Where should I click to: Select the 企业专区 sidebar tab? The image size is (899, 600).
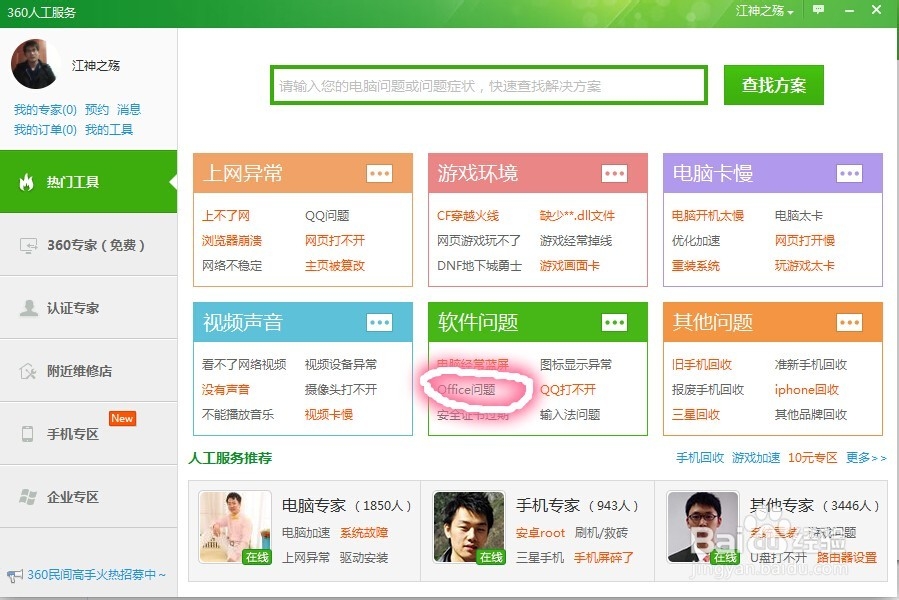(88, 497)
